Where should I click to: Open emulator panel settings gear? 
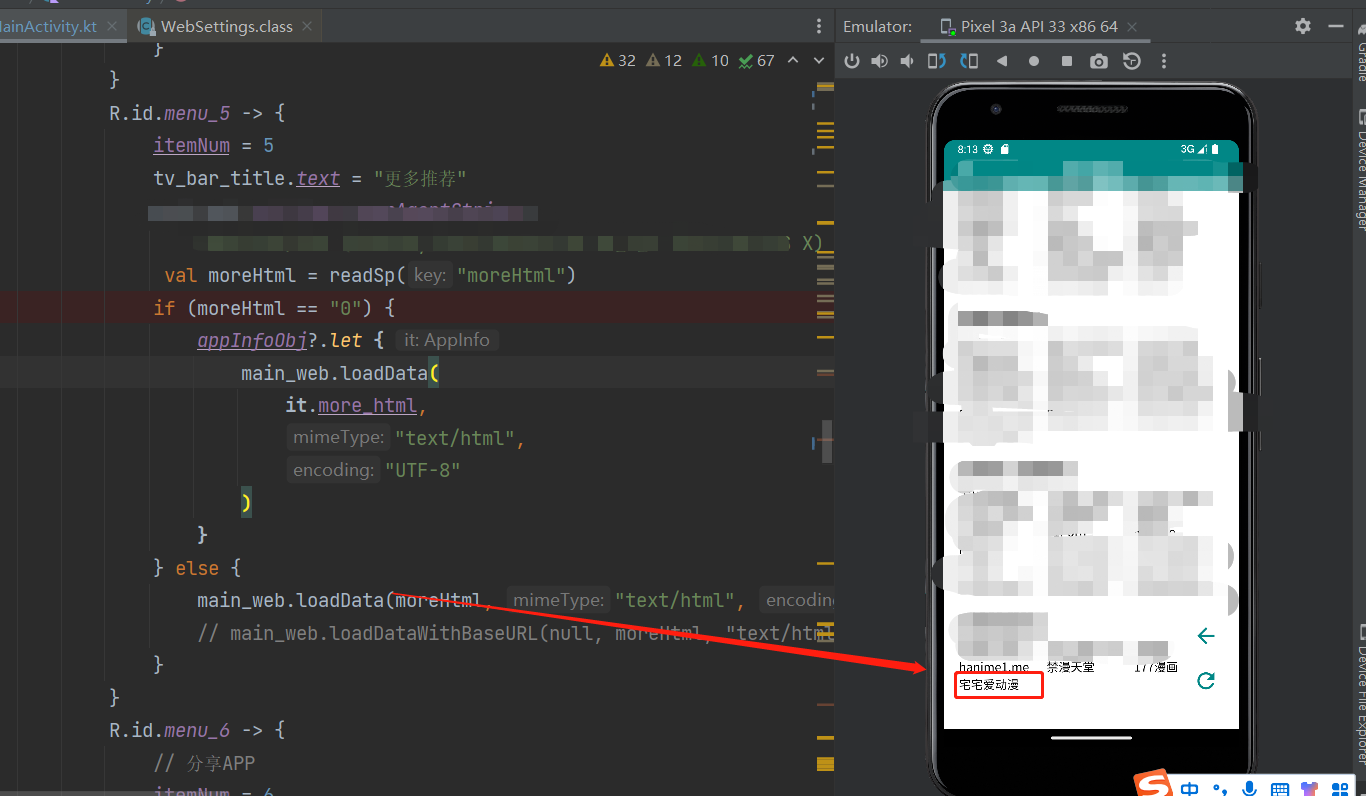[1302, 26]
